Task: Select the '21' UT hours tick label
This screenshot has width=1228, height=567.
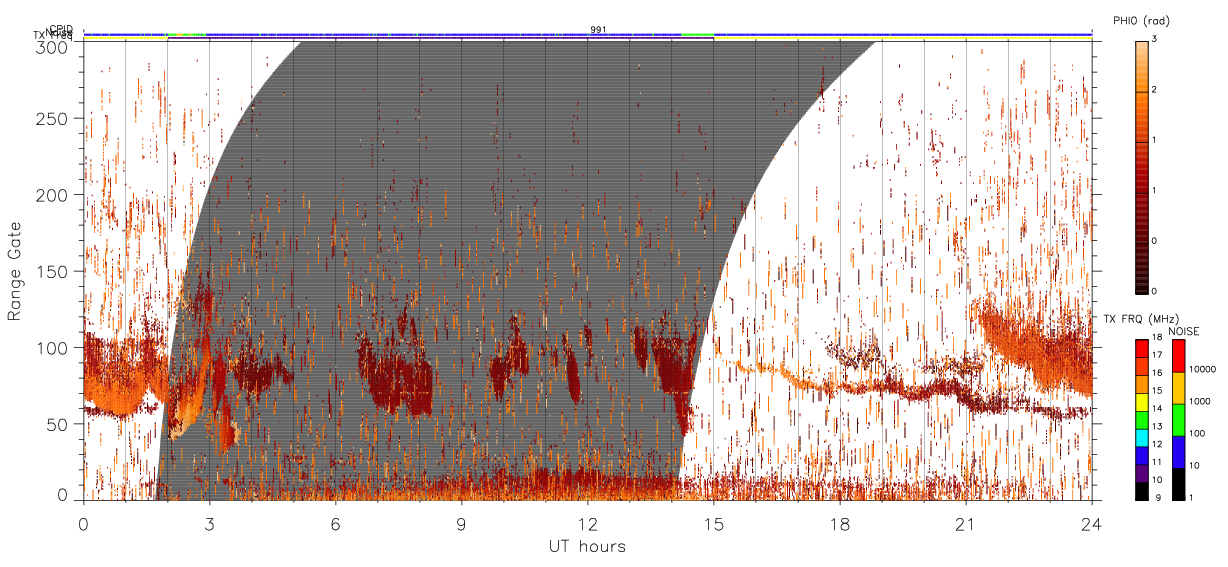Action: [x=965, y=523]
